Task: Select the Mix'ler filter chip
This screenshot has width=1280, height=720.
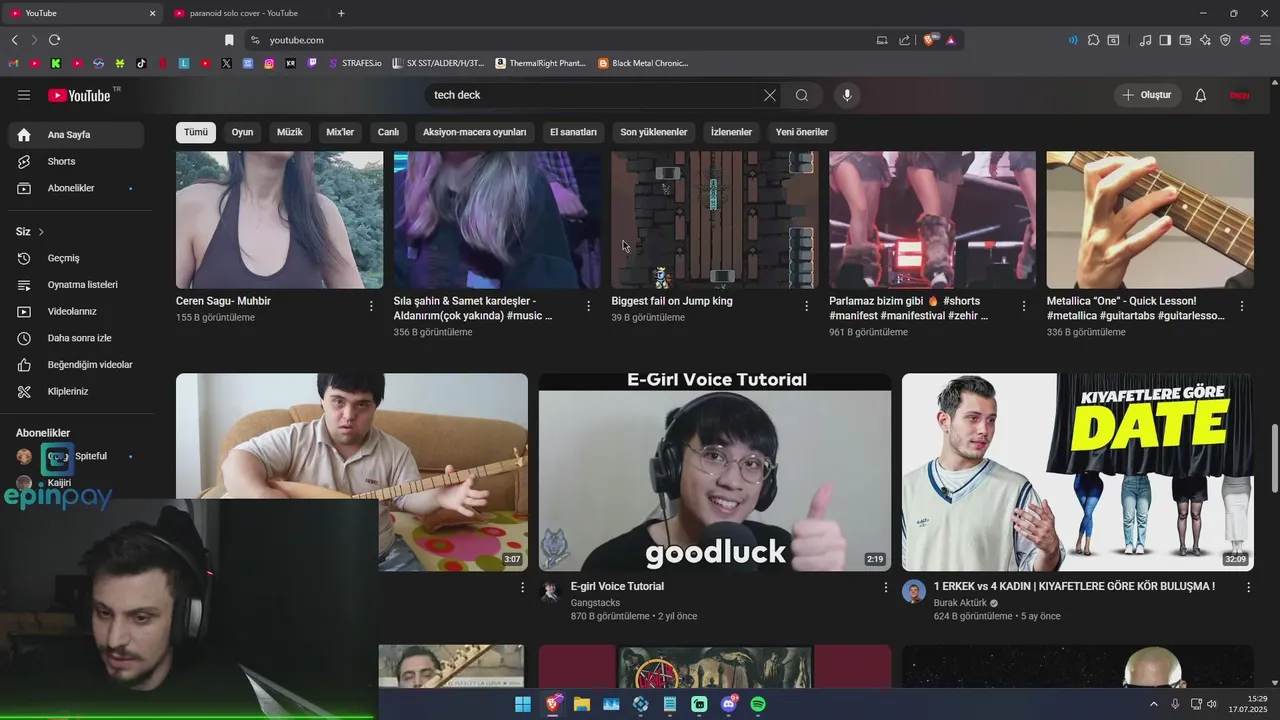Action: tap(340, 132)
